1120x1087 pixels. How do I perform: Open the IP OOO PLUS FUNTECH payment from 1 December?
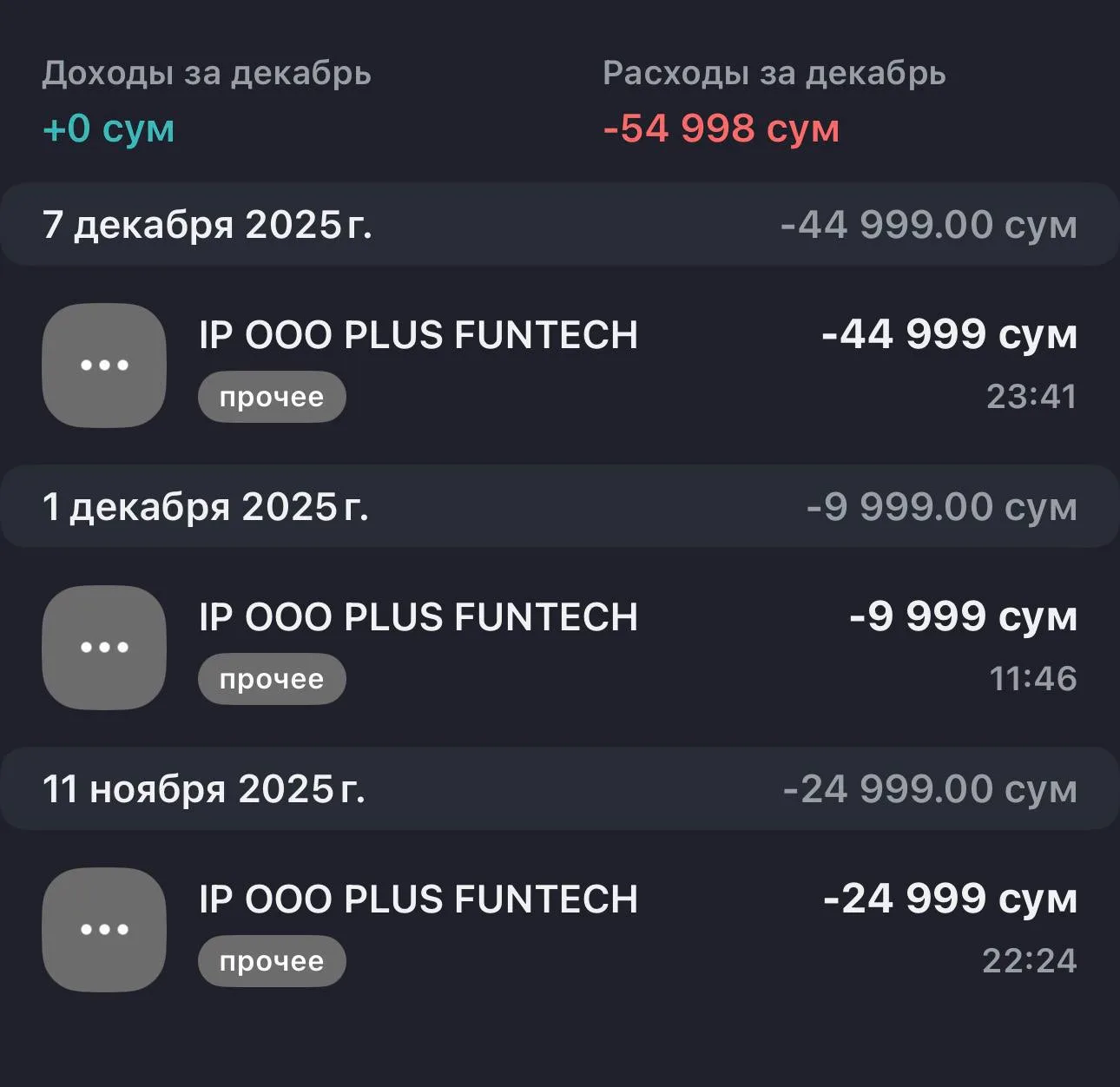[418, 617]
